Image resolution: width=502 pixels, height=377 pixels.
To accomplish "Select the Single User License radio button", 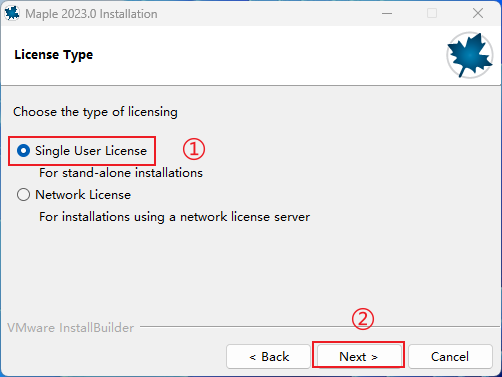I will (x=23, y=151).
